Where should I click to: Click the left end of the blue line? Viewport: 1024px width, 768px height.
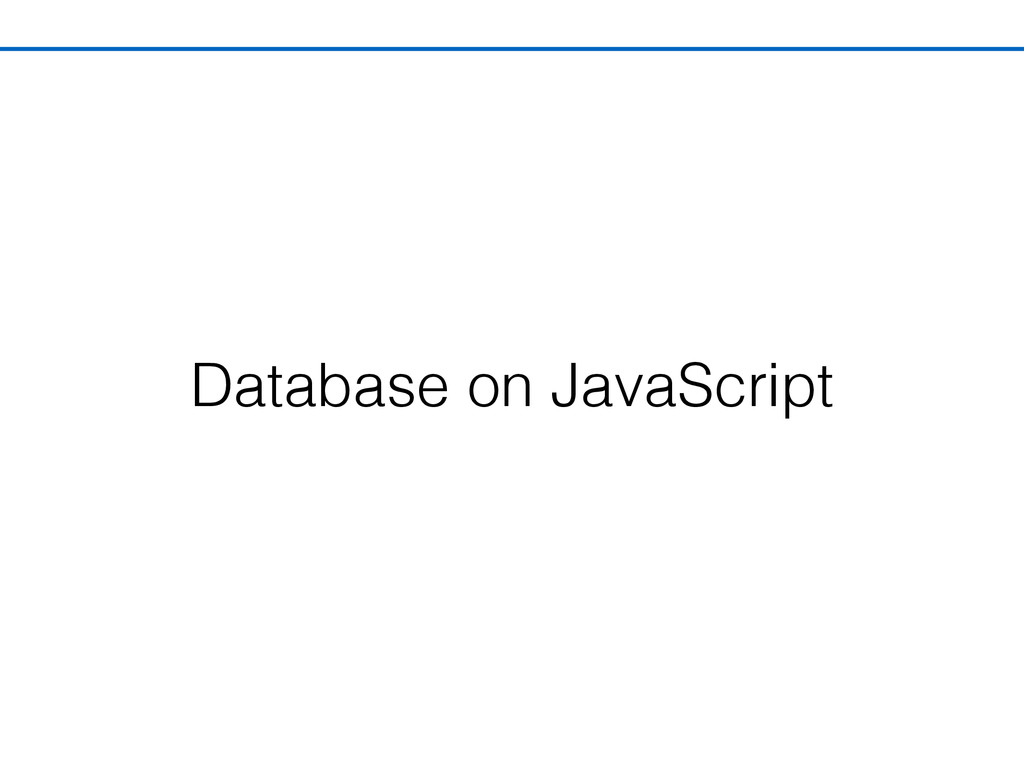click(3, 48)
